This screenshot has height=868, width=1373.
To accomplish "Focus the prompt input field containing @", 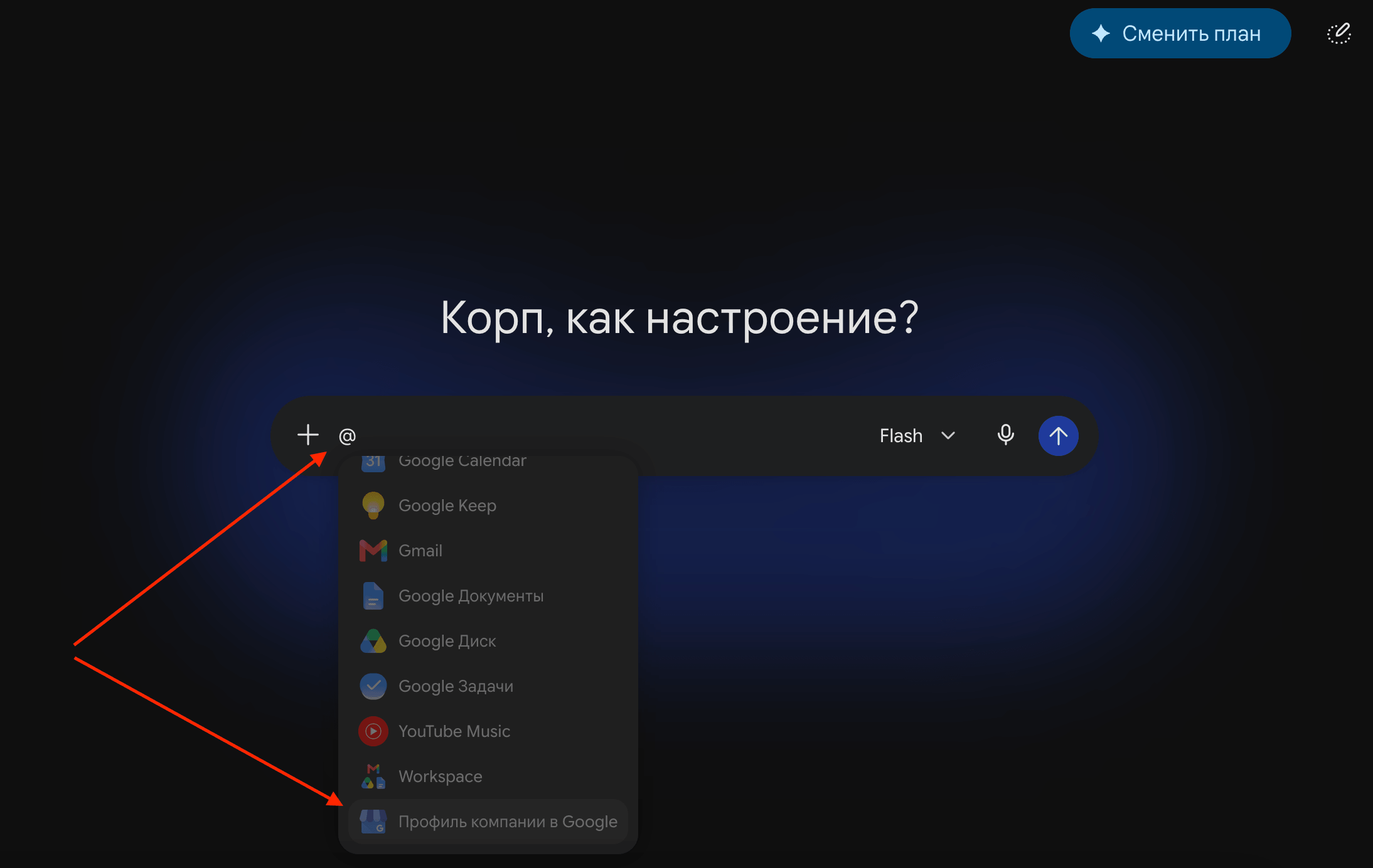I will tap(602, 436).
